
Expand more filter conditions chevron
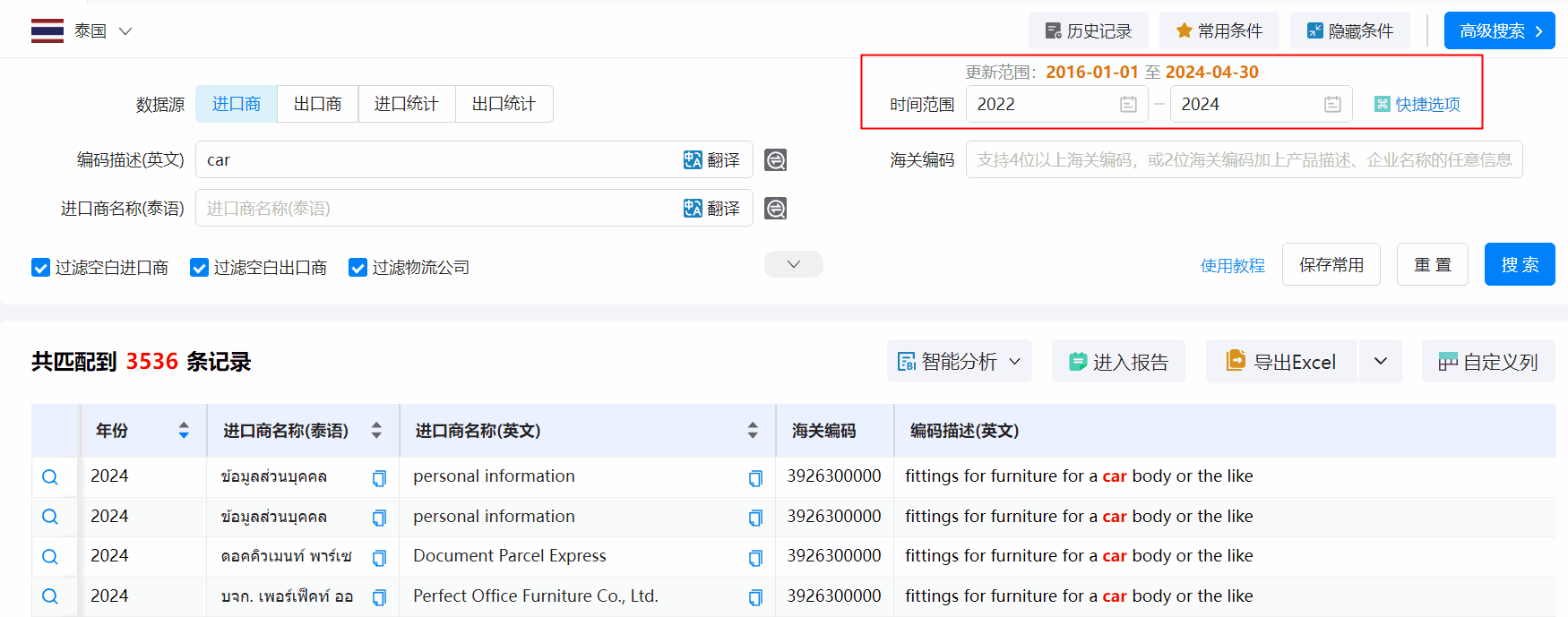point(793,264)
